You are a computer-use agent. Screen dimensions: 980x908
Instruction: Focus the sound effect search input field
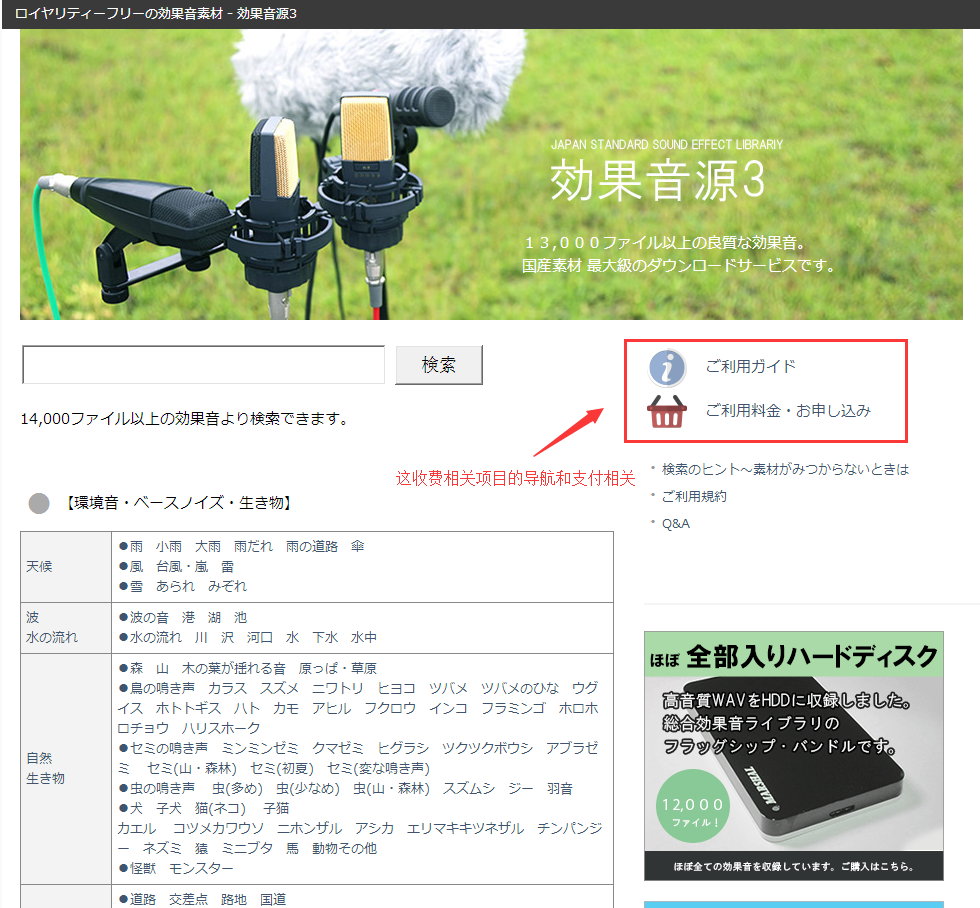click(x=204, y=365)
